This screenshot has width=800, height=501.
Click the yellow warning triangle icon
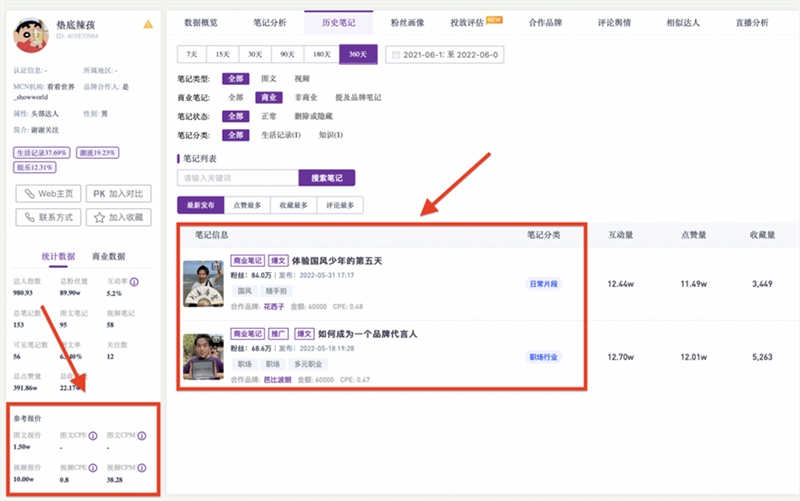(148, 24)
